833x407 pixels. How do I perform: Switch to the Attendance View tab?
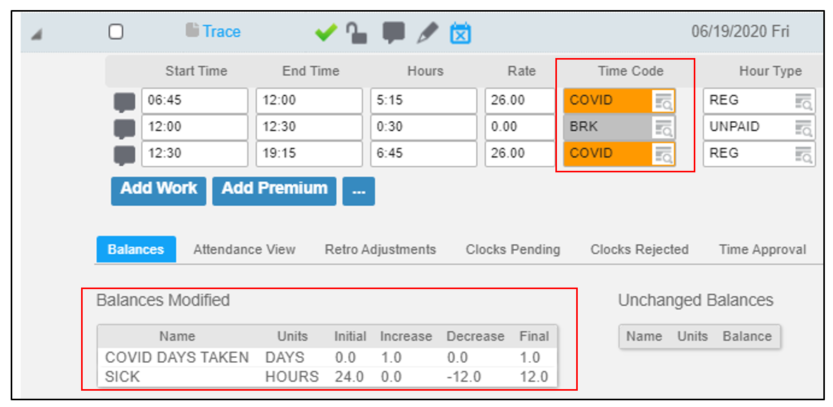point(244,250)
